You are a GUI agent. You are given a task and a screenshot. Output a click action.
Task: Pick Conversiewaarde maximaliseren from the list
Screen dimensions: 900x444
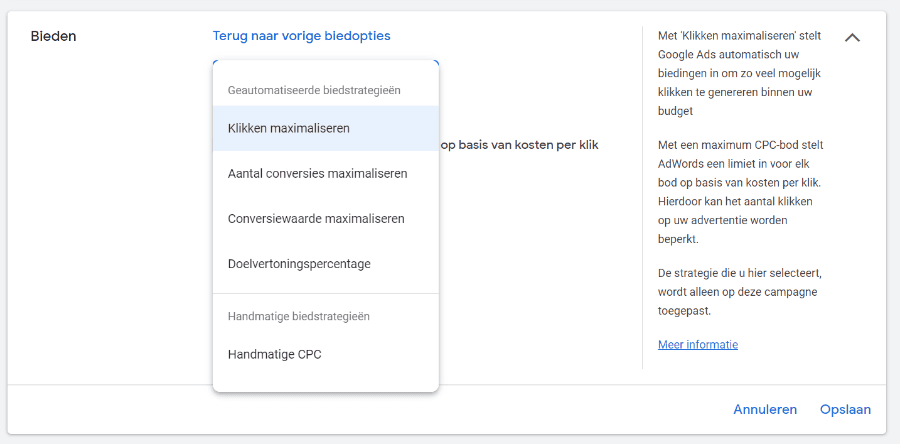(x=325, y=219)
